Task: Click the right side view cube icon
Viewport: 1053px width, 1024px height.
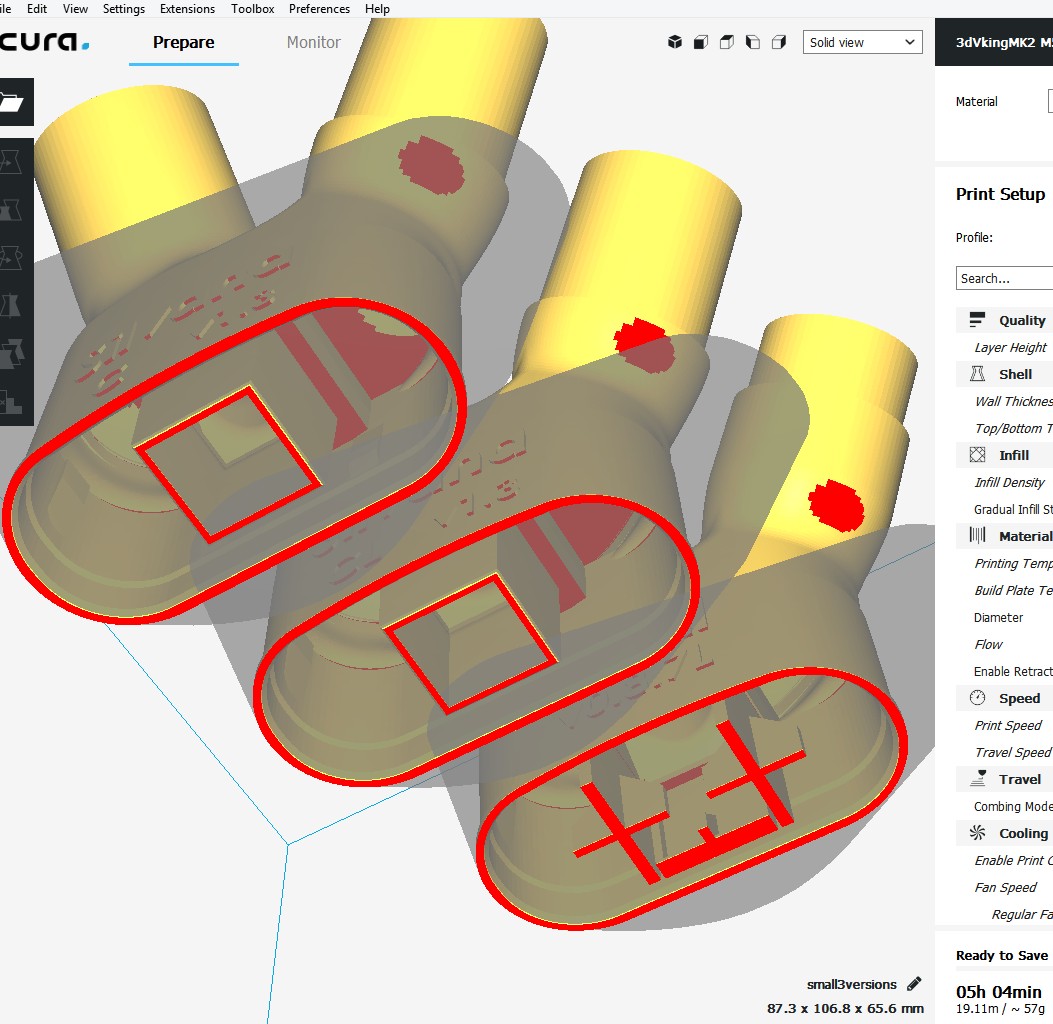Action: 779,42
